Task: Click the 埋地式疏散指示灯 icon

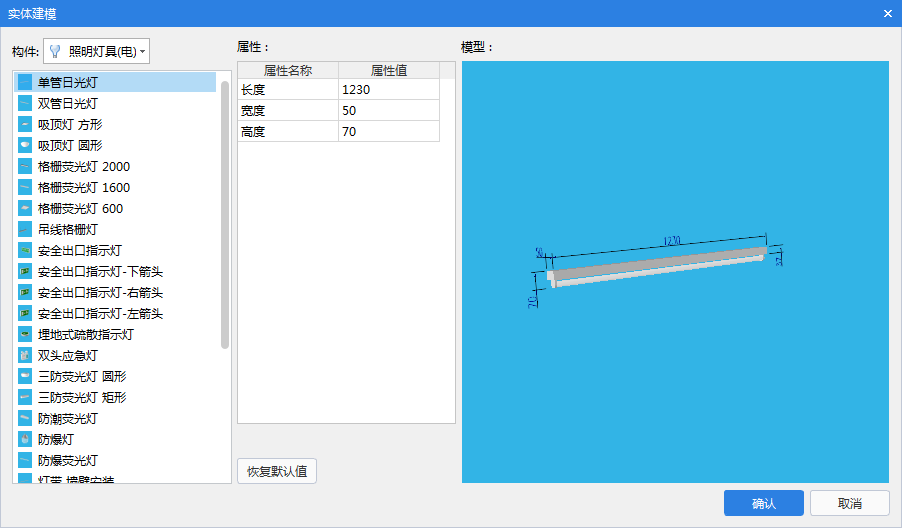Action: [25, 334]
